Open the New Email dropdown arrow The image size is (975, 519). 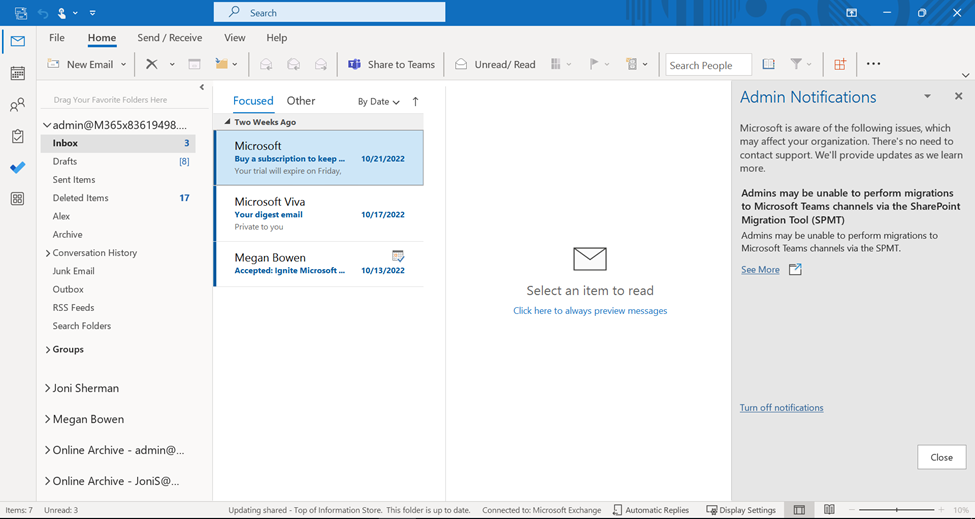pos(124,65)
